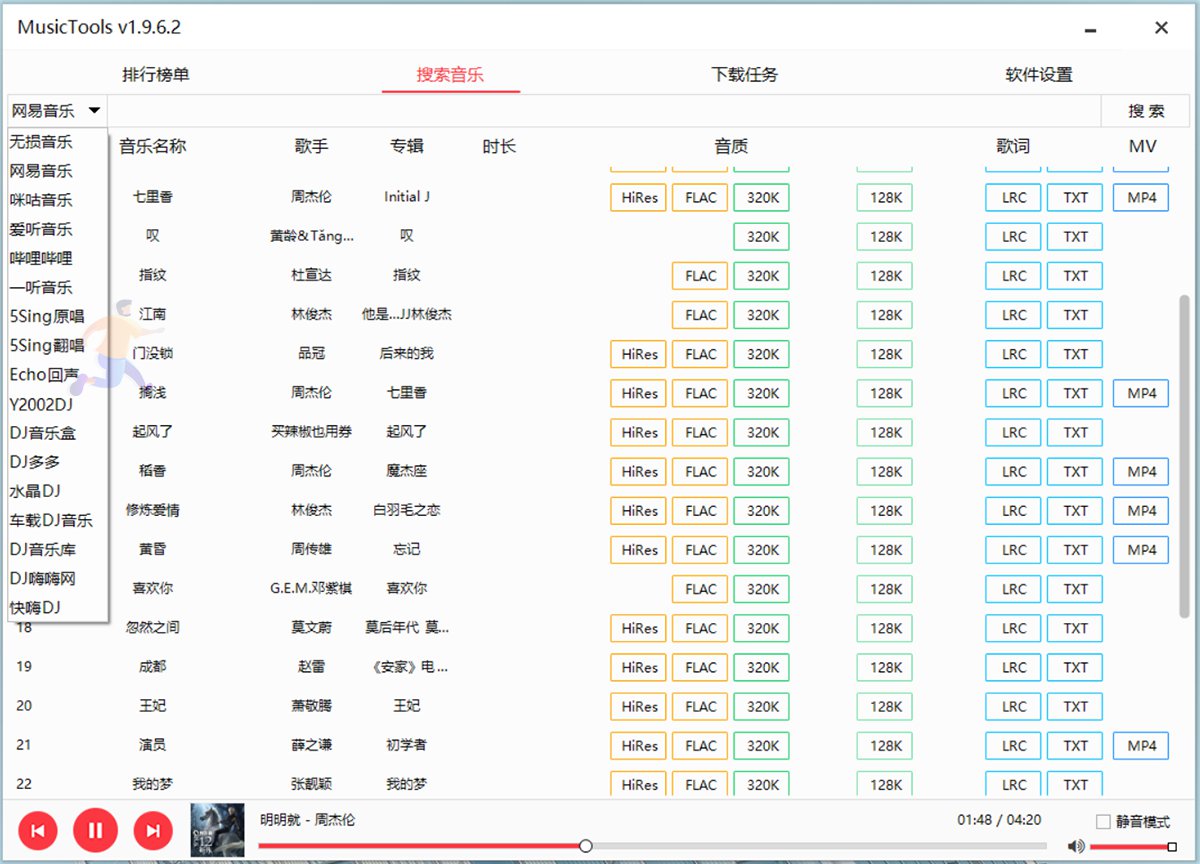The height and width of the screenshot is (864, 1200).
Task: Download 搁浅 in 128K quality
Action: pyautogui.click(x=885, y=393)
